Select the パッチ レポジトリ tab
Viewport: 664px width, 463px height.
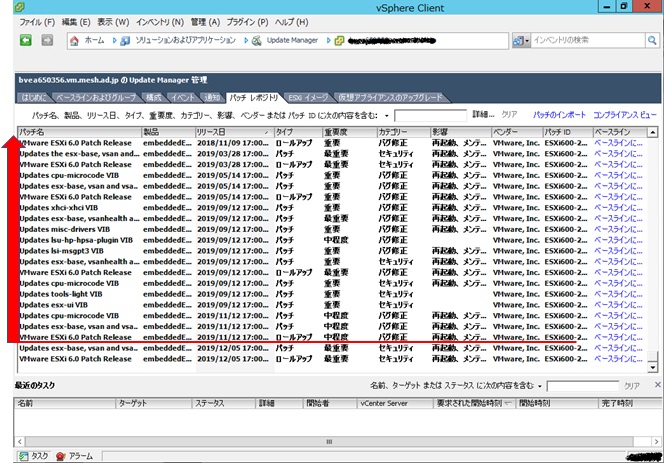pos(253,98)
